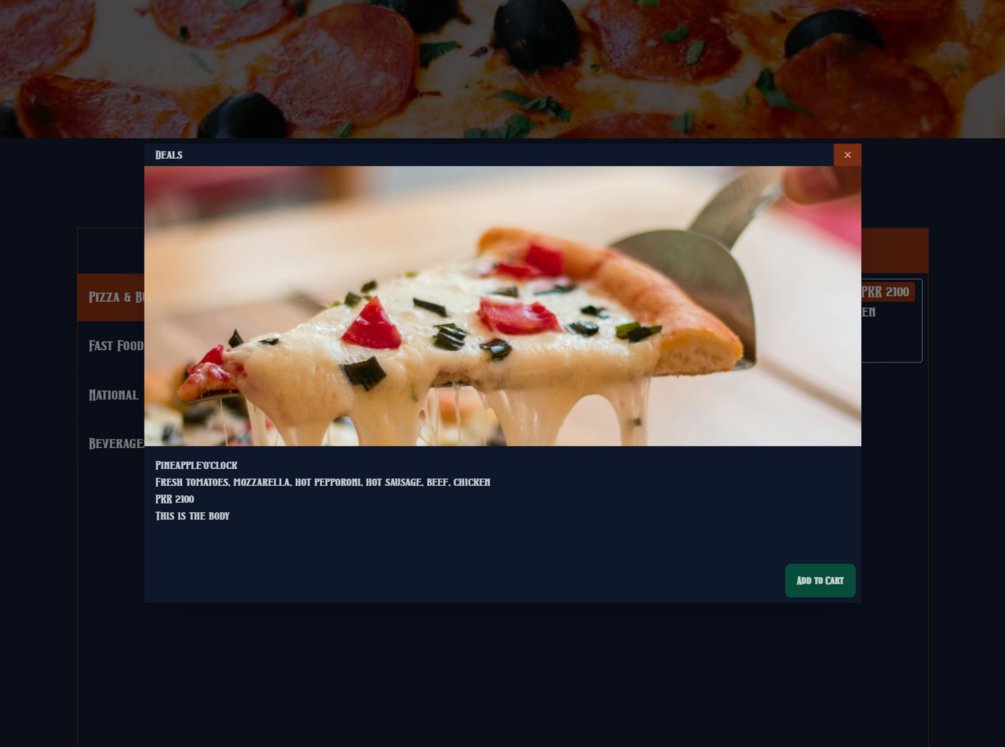Viewport: 1005px width, 747px height.
Task: Click empty dialog footer left of Add to Cart
Action: click(x=461, y=580)
